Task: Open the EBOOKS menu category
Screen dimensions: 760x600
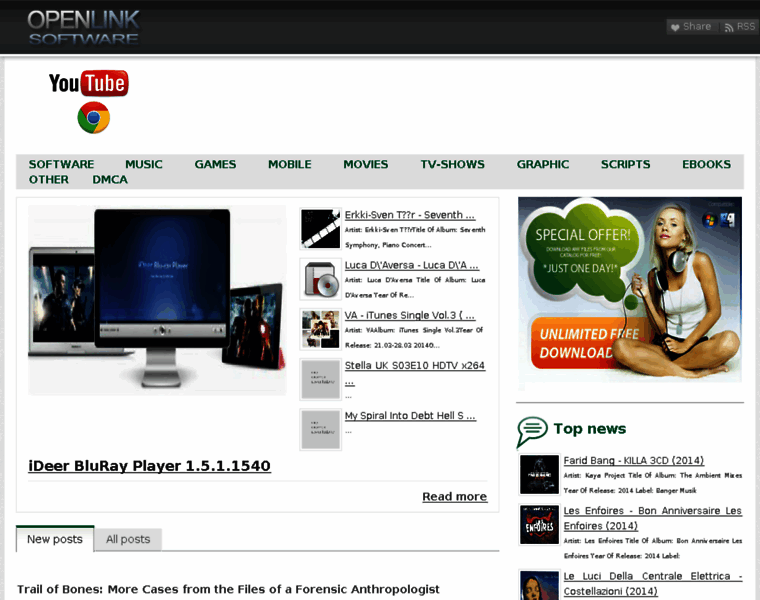Action: coord(707,164)
